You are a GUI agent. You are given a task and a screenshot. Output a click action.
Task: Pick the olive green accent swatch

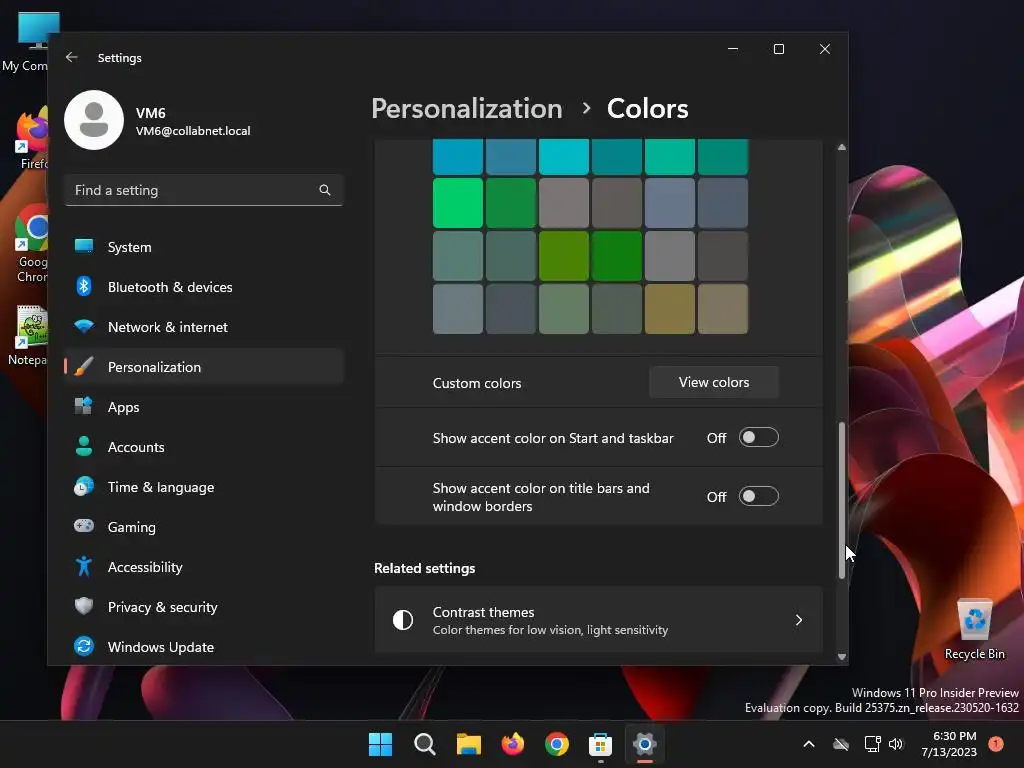tap(564, 256)
